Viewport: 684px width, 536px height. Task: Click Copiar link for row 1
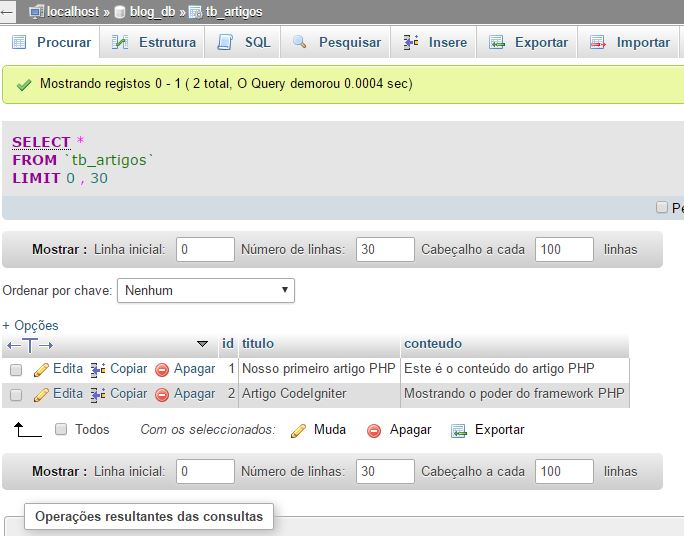point(128,369)
